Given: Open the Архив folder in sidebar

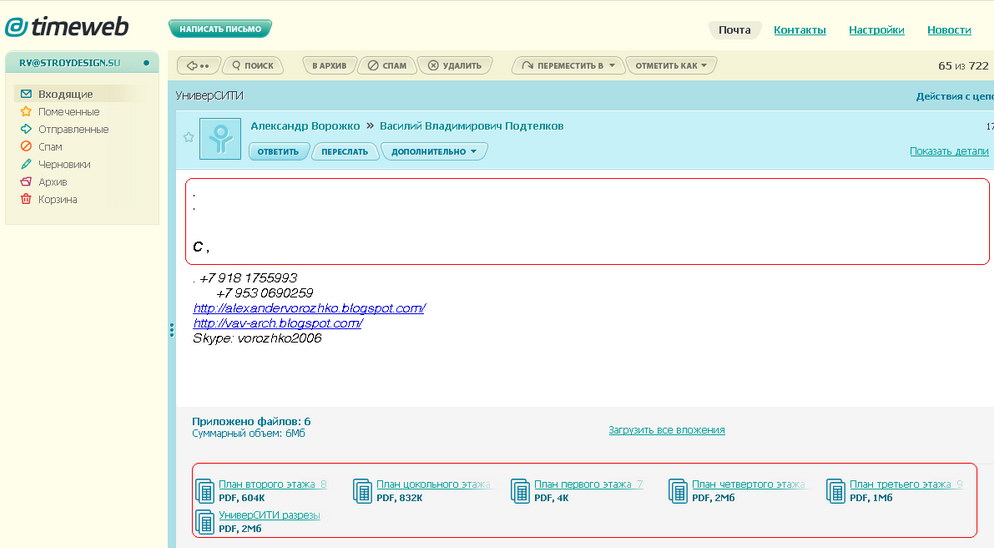Looking at the screenshot, I should 53,182.
